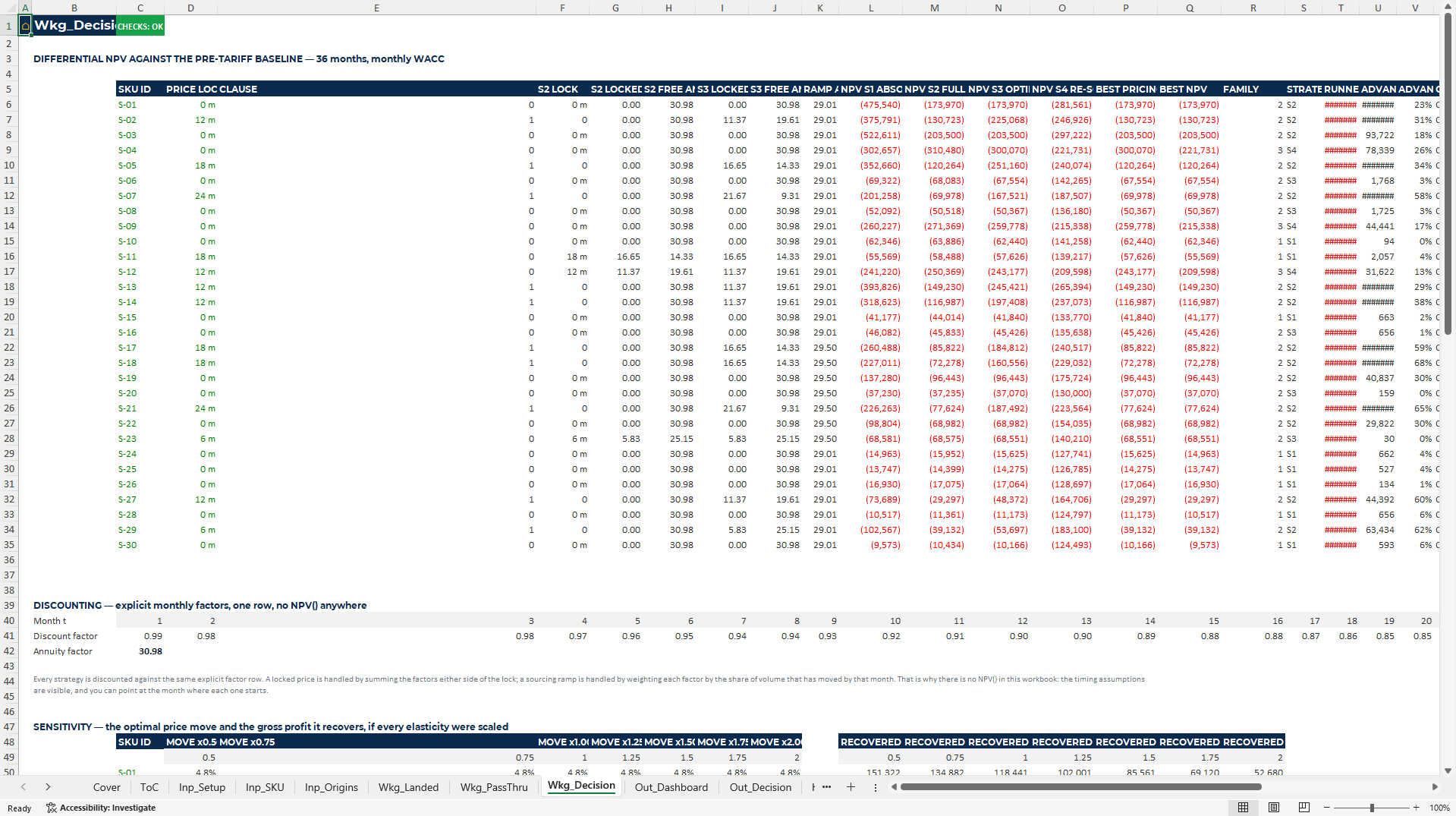
Task: Select row 5 header
Action: (x=9, y=89)
